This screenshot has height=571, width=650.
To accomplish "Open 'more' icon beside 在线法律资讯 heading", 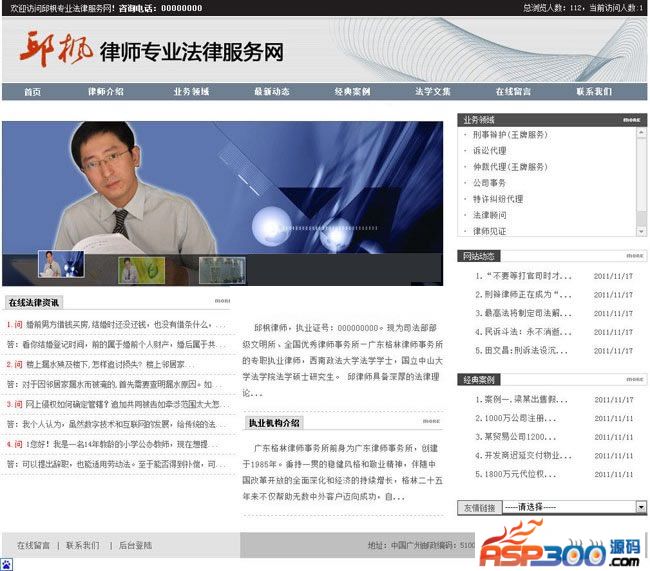I will coord(222,301).
